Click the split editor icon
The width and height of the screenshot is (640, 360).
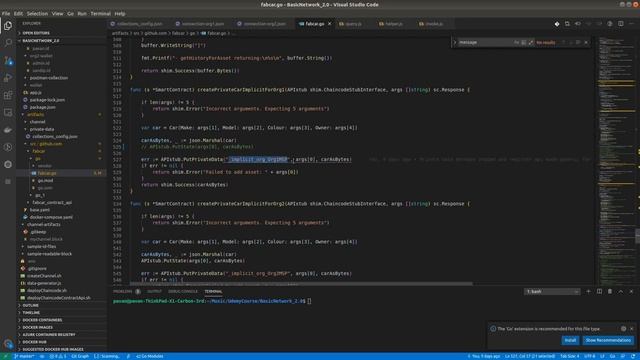620,24
